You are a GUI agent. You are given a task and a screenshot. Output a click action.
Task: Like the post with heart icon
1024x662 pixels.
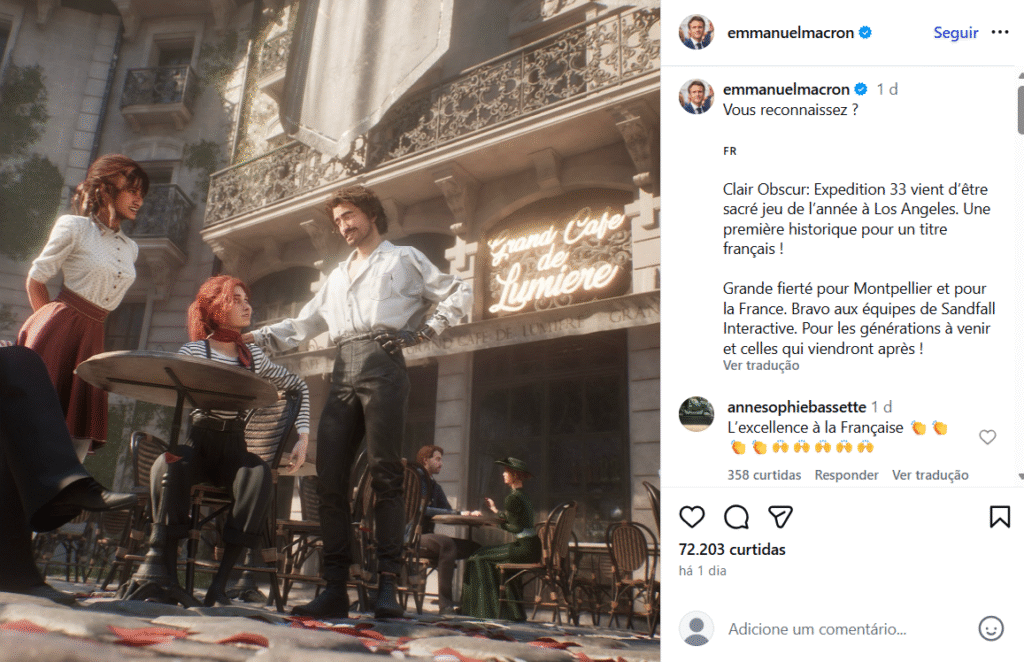692,517
